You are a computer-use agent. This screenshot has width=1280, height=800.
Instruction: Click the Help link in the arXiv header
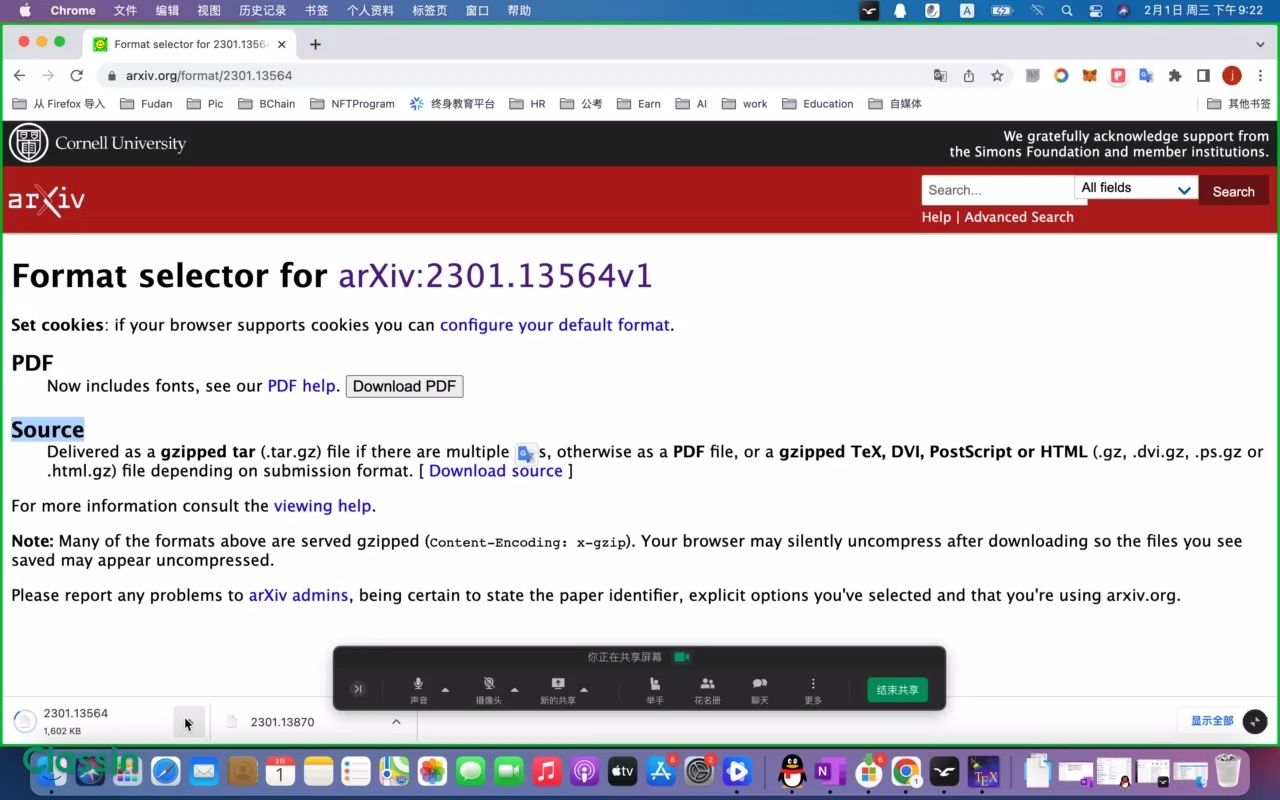pyautogui.click(x=936, y=217)
